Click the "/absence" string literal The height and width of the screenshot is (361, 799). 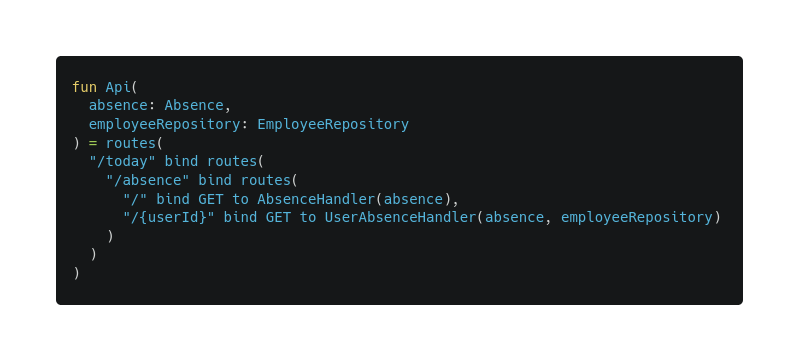(148, 180)
